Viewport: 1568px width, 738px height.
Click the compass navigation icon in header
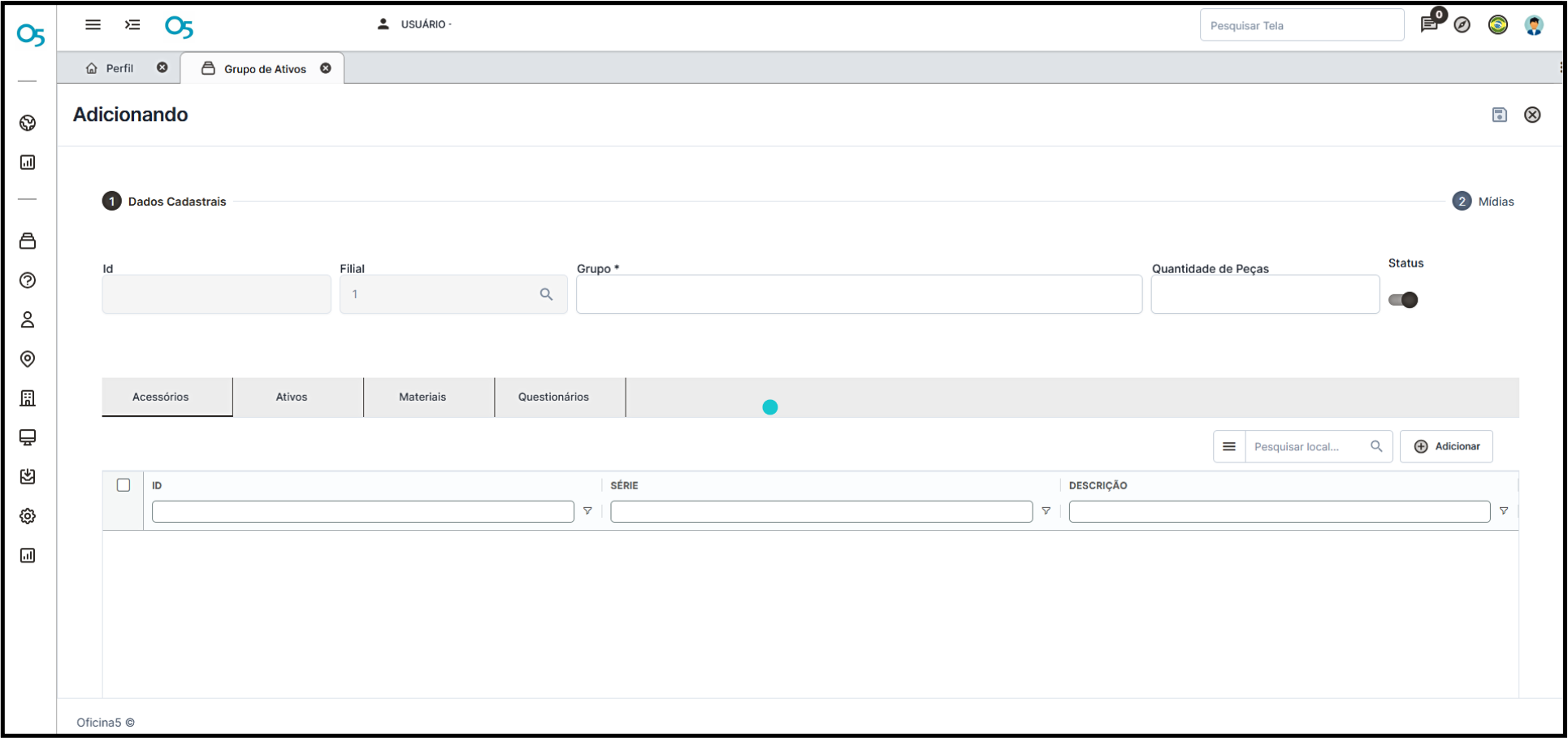[x=1462, y=25]
